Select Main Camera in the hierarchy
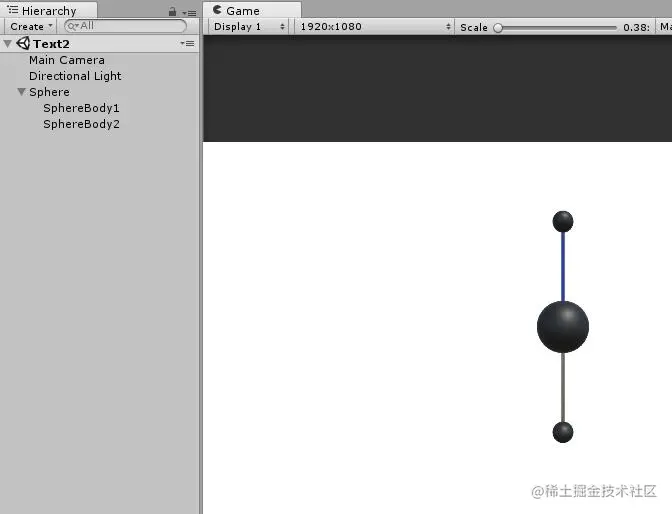This screenshot has height=514, width=672. click(x=67, y=60)
